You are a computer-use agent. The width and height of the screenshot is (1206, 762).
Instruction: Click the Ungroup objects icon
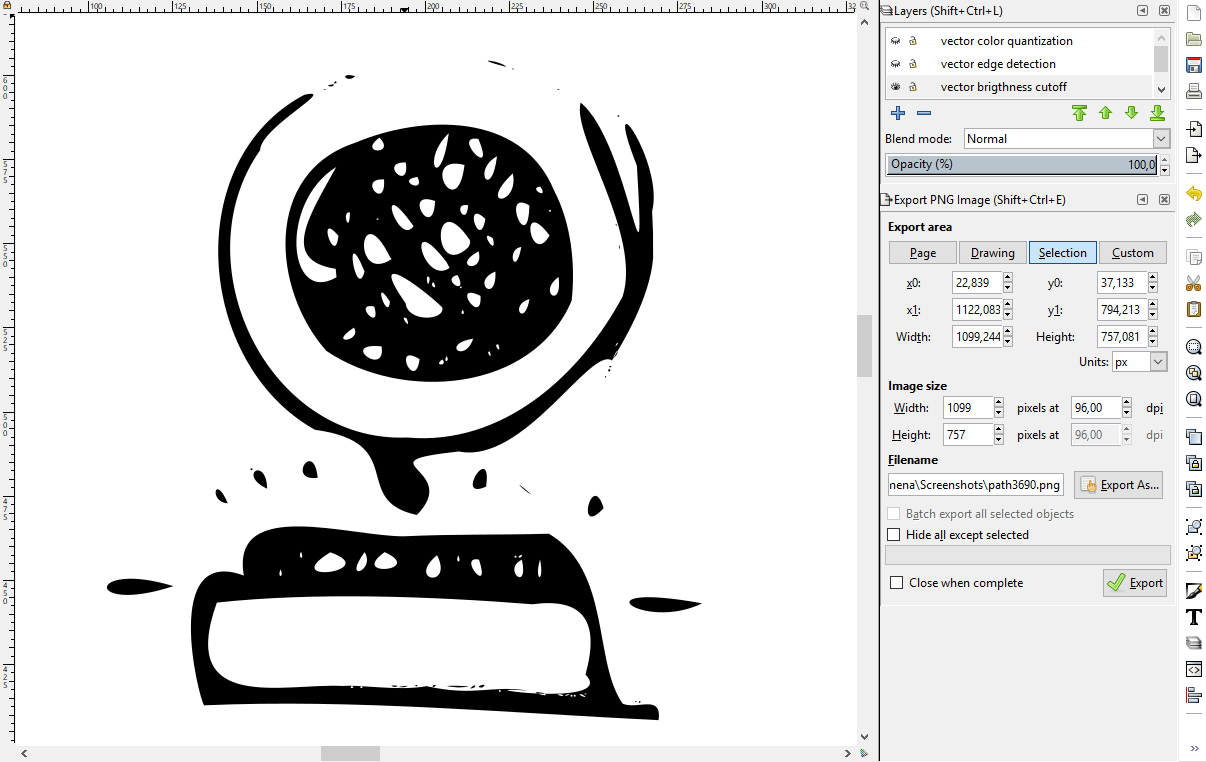[1193, 553]
